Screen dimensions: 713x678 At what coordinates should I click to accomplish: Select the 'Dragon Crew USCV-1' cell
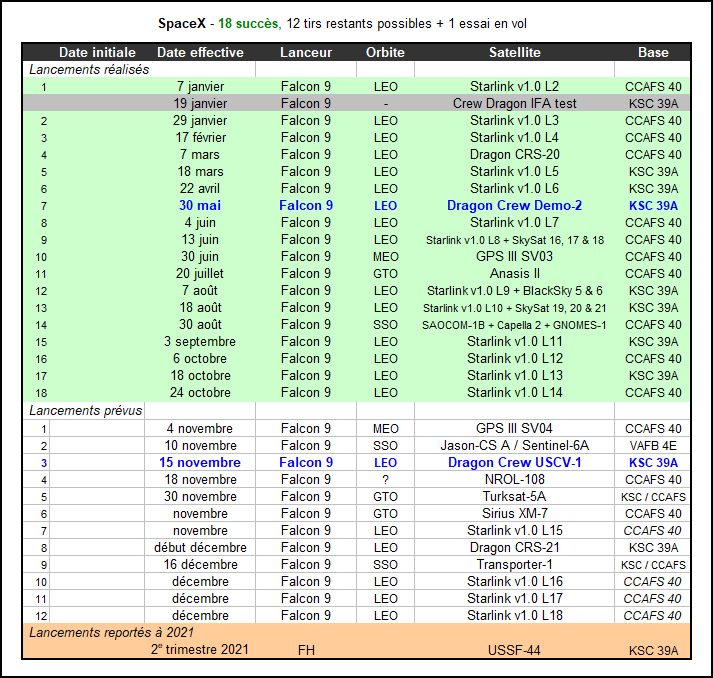click(515, 462)
